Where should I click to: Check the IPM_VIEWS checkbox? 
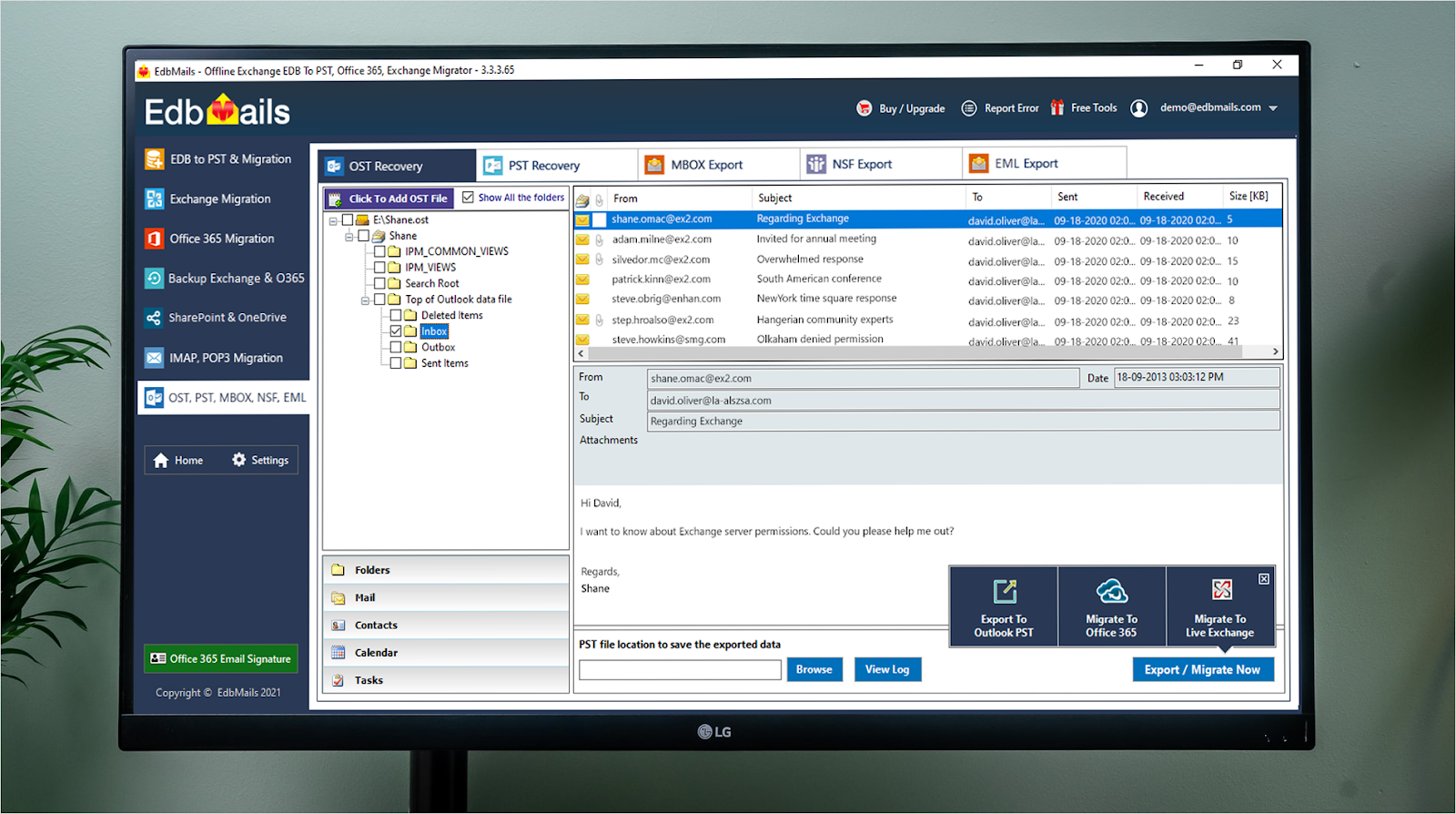pos(380,268)
